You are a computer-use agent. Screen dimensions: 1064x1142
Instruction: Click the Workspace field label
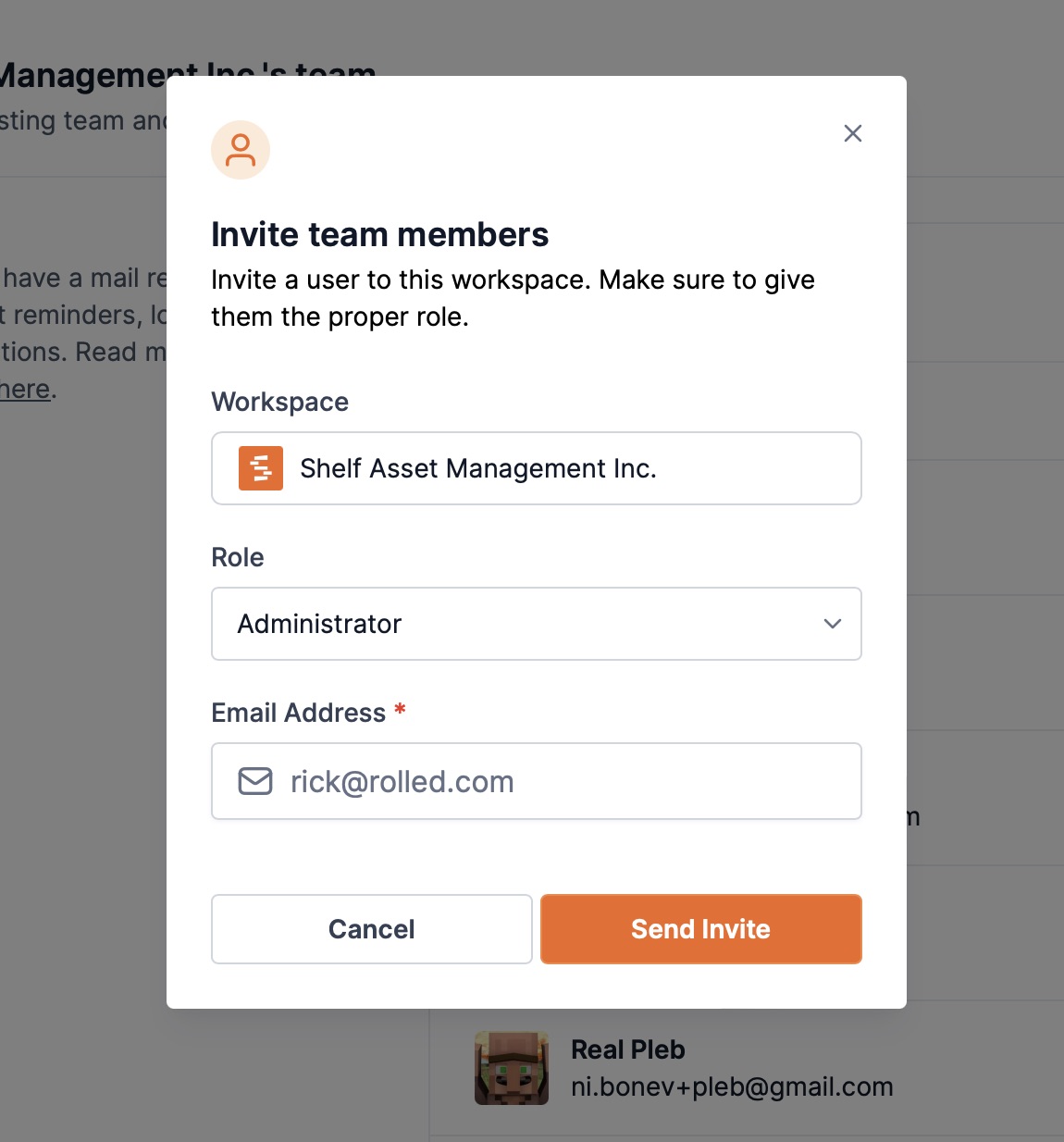pyautogui.click(x=279, y=402)
